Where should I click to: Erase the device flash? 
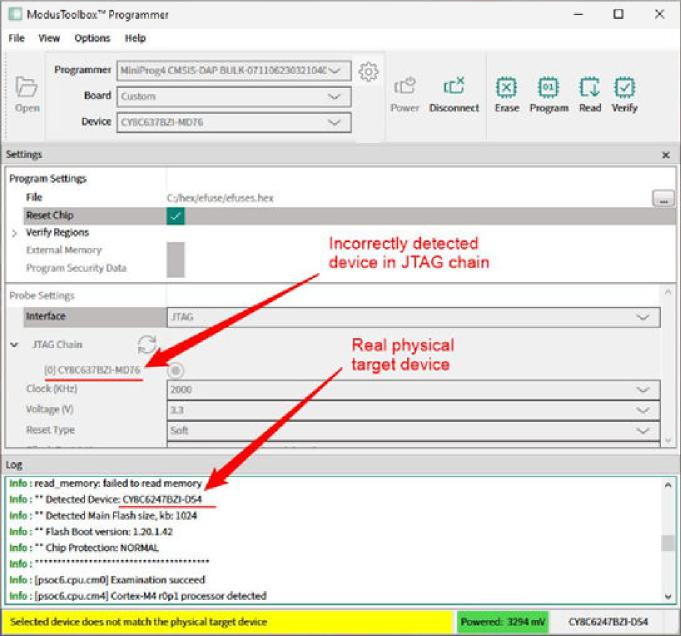coord(507,95)
